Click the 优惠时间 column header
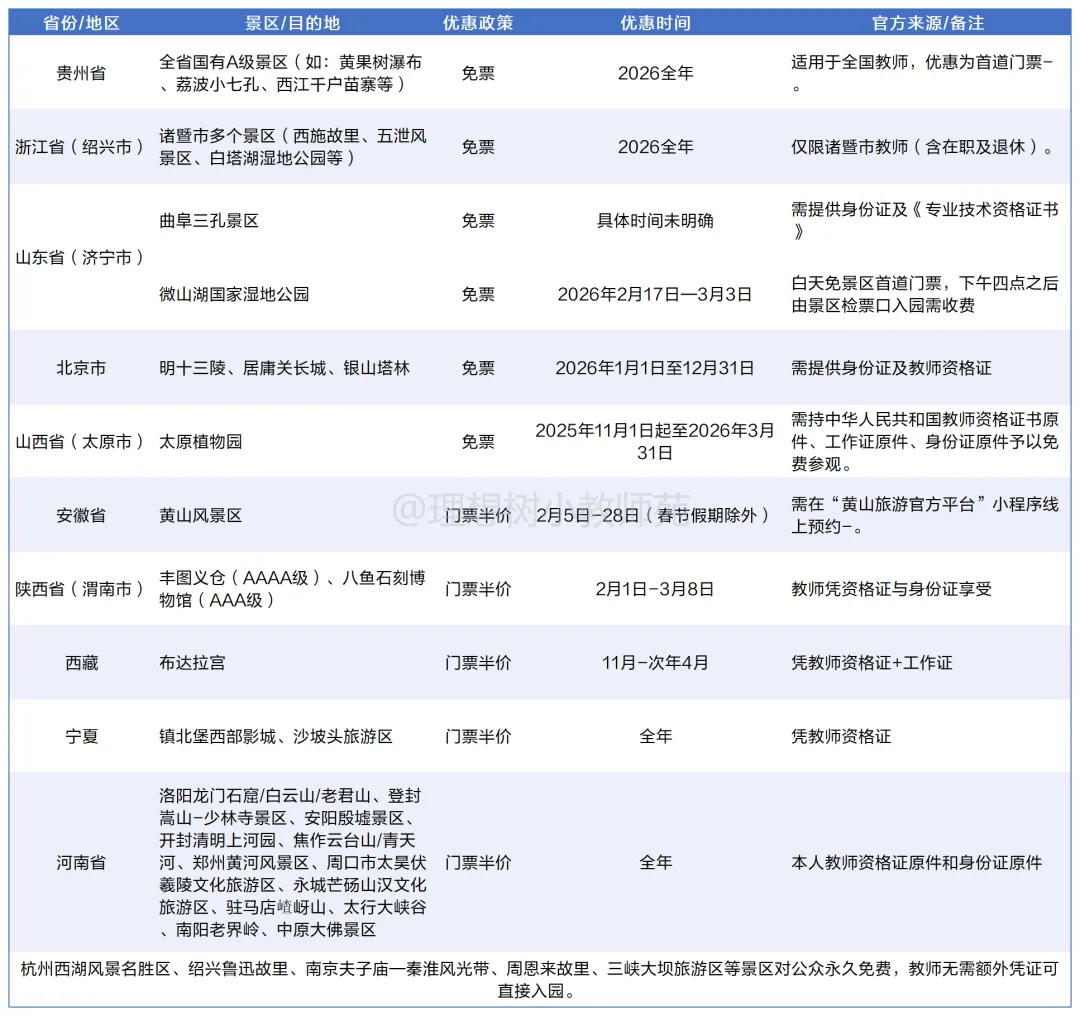The width and height of the screenshot is (1080, 1016). click(x=655, y=23)
